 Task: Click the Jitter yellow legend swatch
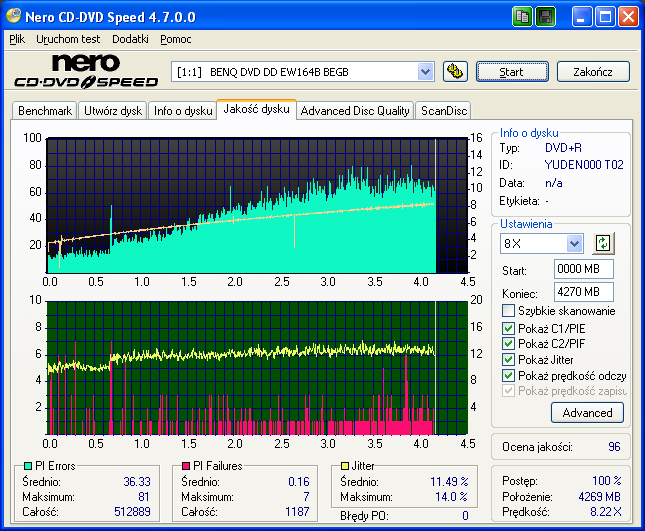point(345,466)
